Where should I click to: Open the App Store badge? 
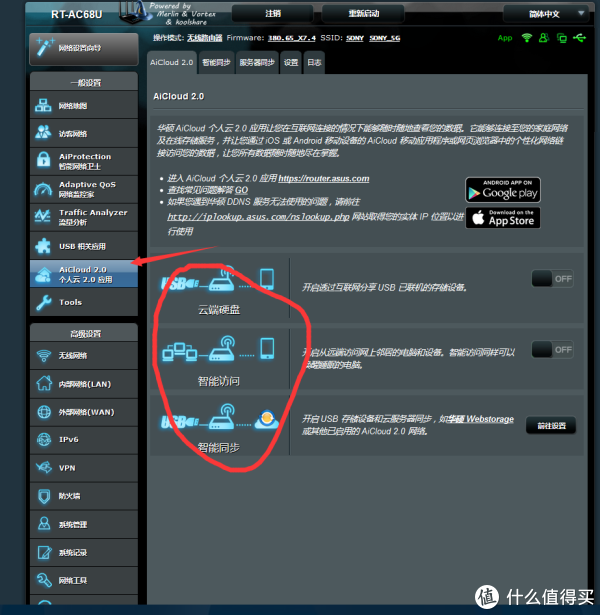point(503,218)
